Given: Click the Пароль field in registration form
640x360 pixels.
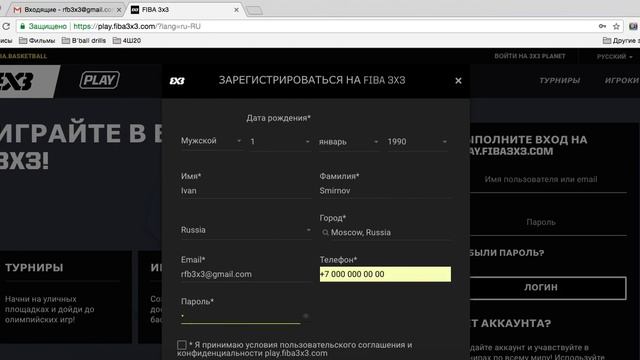Looking at the screenshot, I should pyautogui.click(x=240, y=316).
